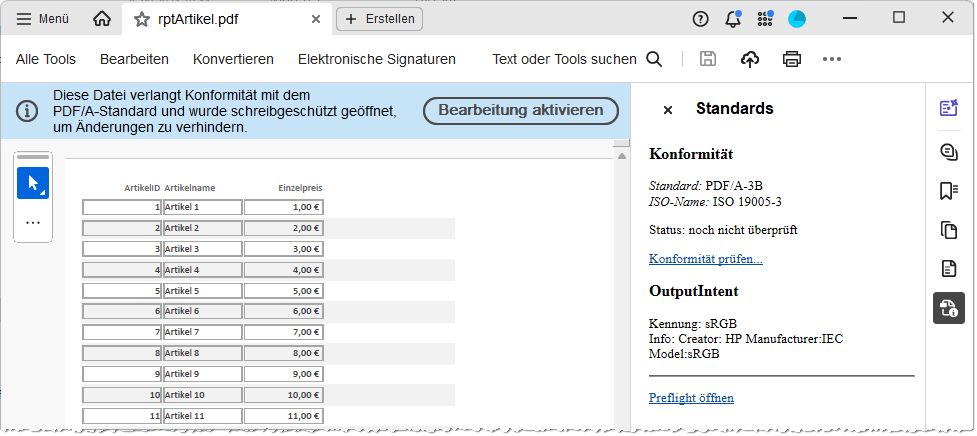Image resolution: width=977 pixels, height=436 pixels.
Task: Click the Preflight öffnen link
Action: coord(692,397)
